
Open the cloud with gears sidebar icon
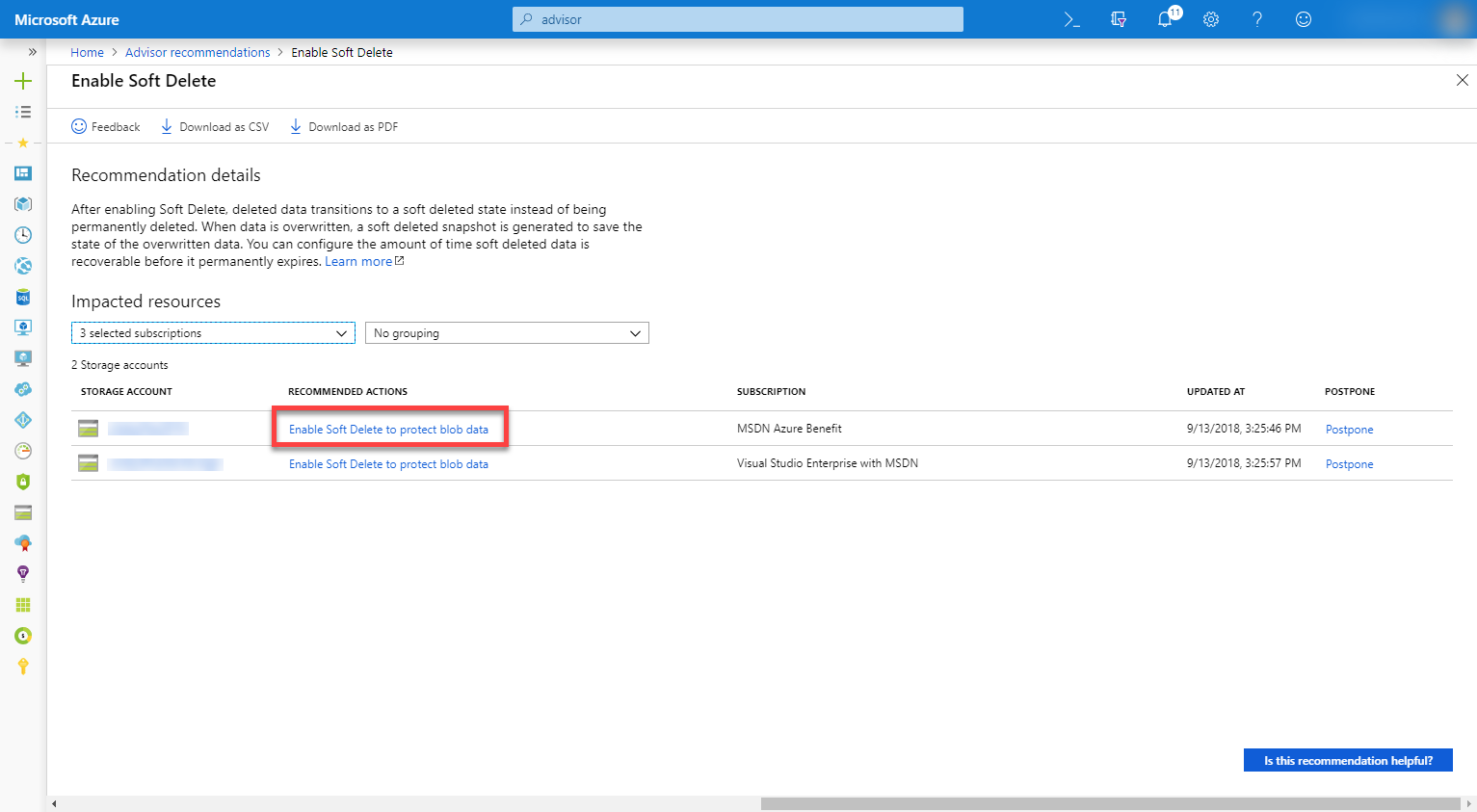point(23,389)
